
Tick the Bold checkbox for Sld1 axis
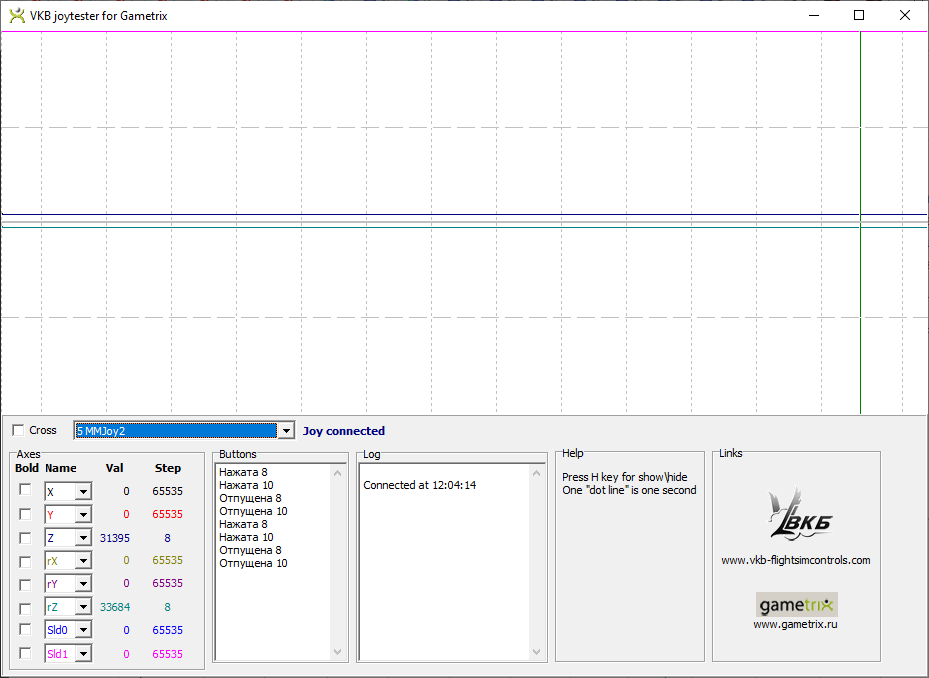click(25, 653)
